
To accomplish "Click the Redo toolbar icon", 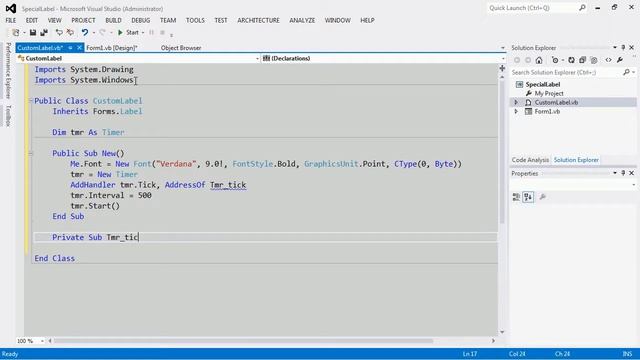I will pos(102,32).
